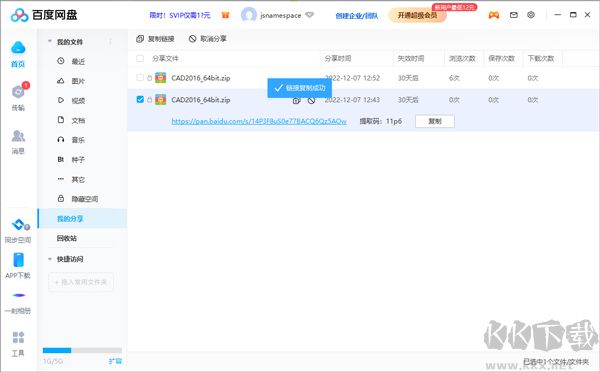Sort by 浏览次数 column header
The width and height of the screenshot is (600, 372).
point(462,58)
